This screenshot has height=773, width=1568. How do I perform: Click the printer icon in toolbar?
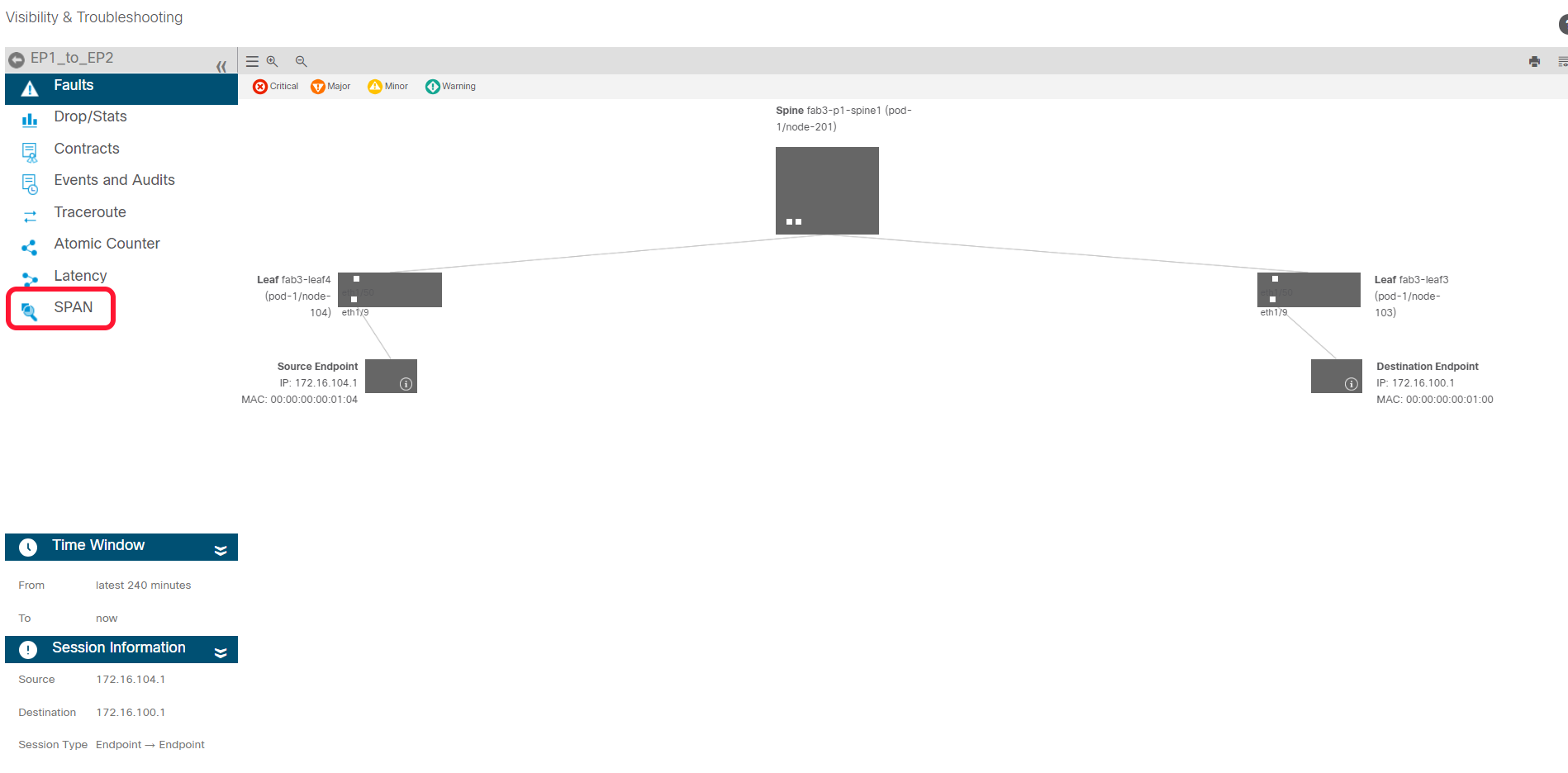click(1534, 62)
